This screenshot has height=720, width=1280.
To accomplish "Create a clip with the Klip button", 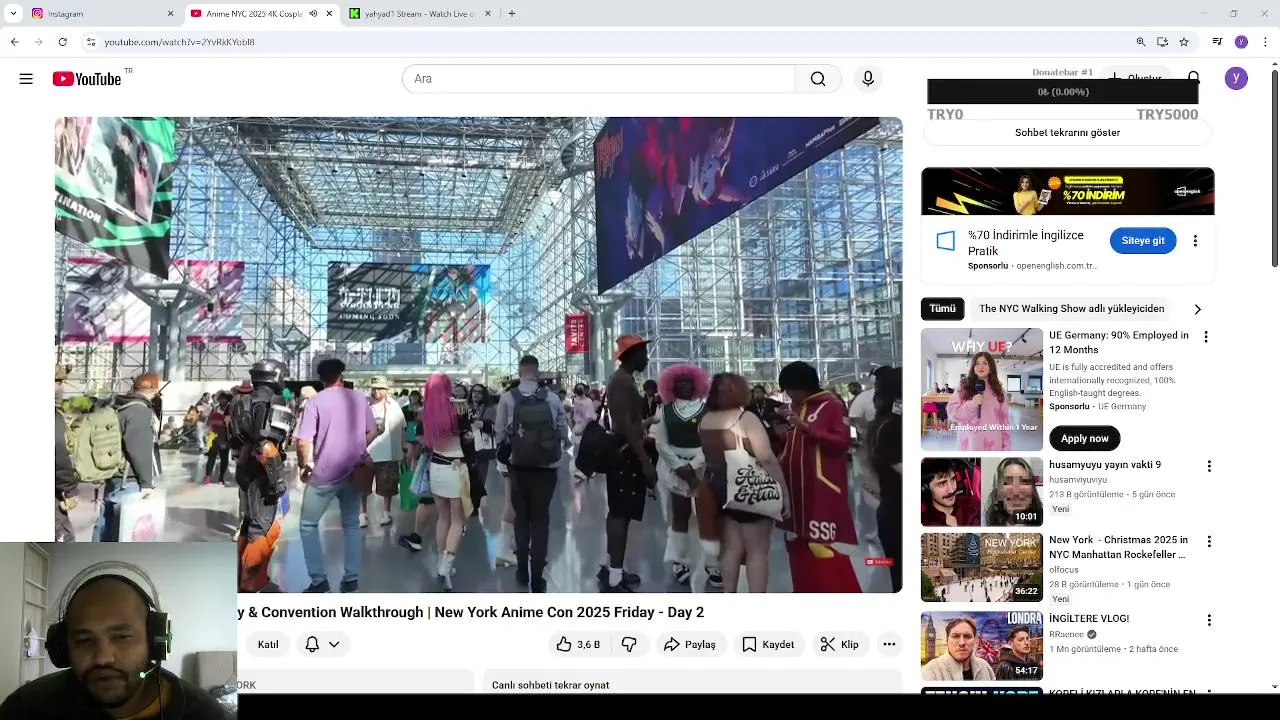I will (x=840, y=644).
